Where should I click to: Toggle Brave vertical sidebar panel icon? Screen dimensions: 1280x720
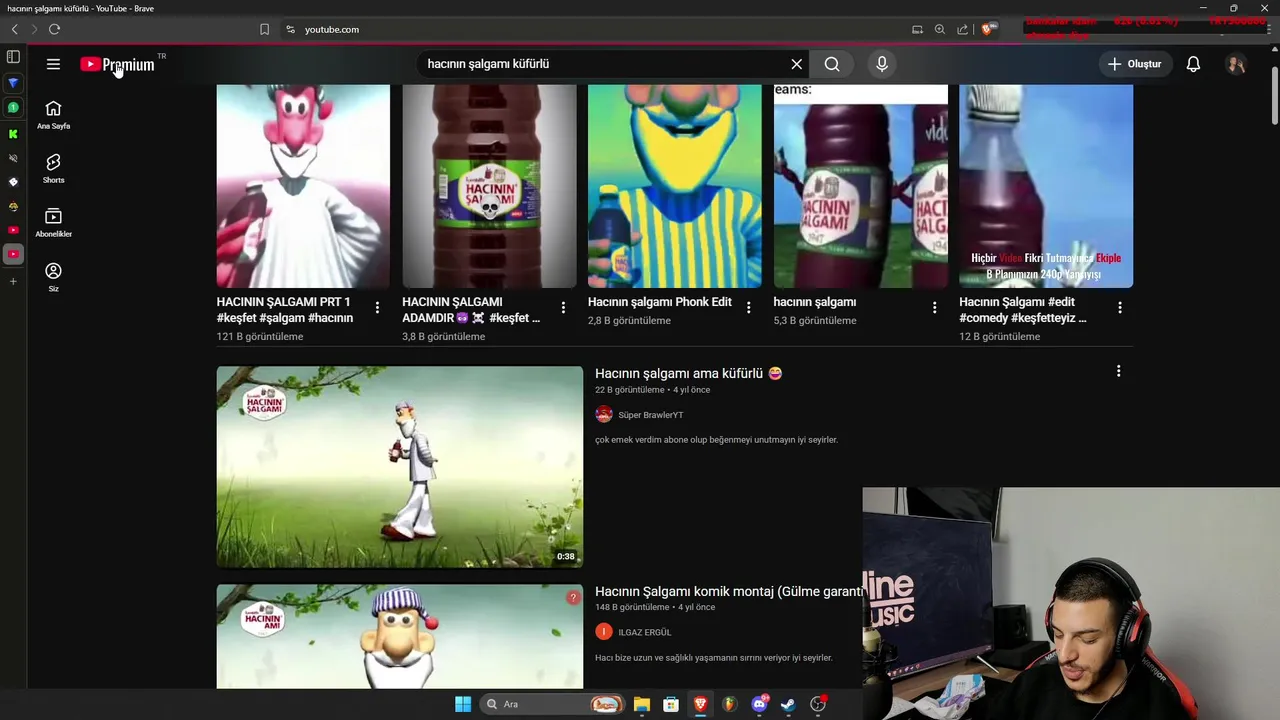point(13,57)
